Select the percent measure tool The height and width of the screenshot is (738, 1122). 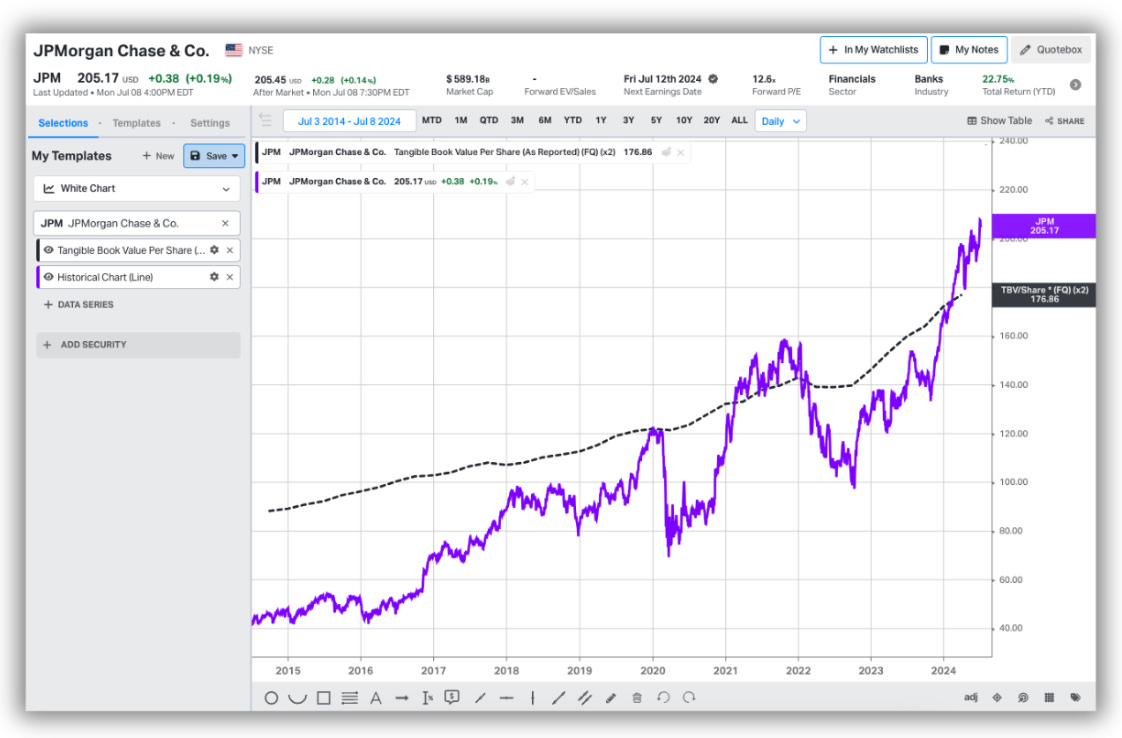point(427,698)
